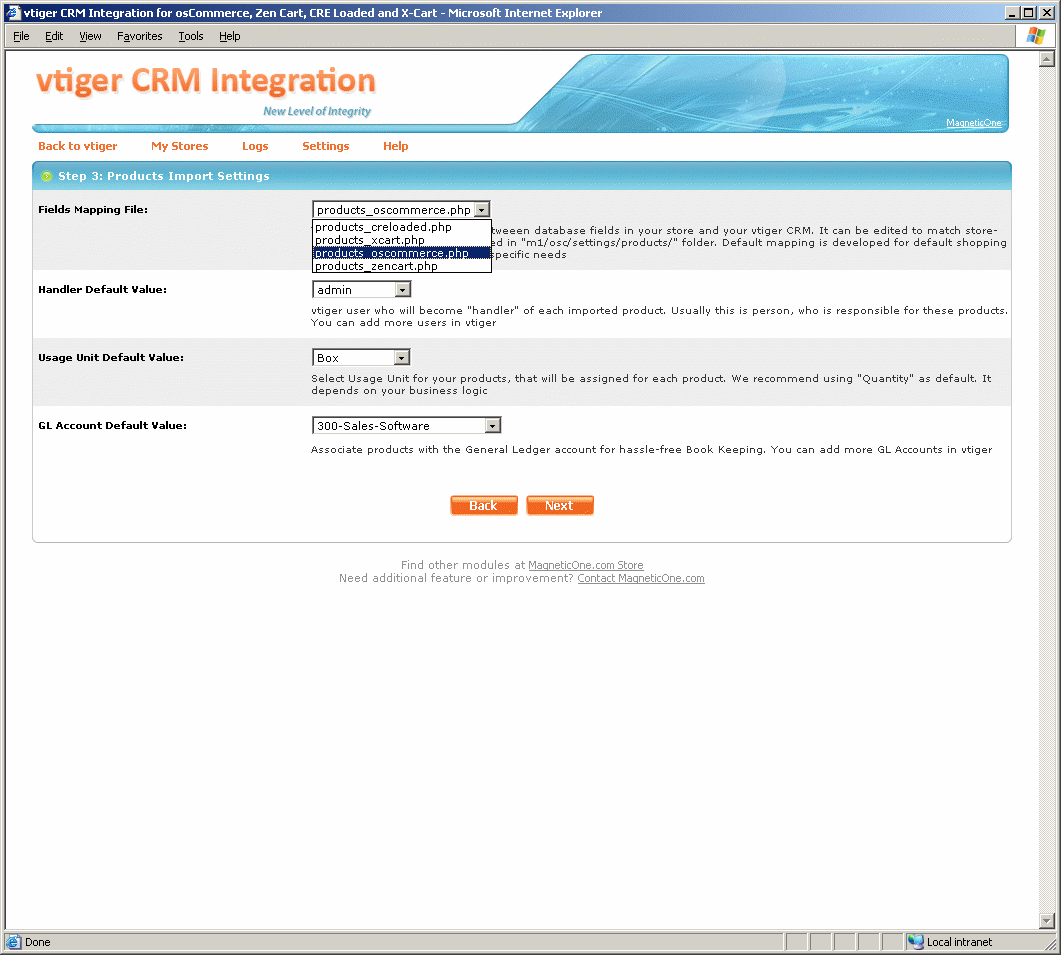Open the View menu
This screenshot has width=1061, height=955.
[90, 36]
